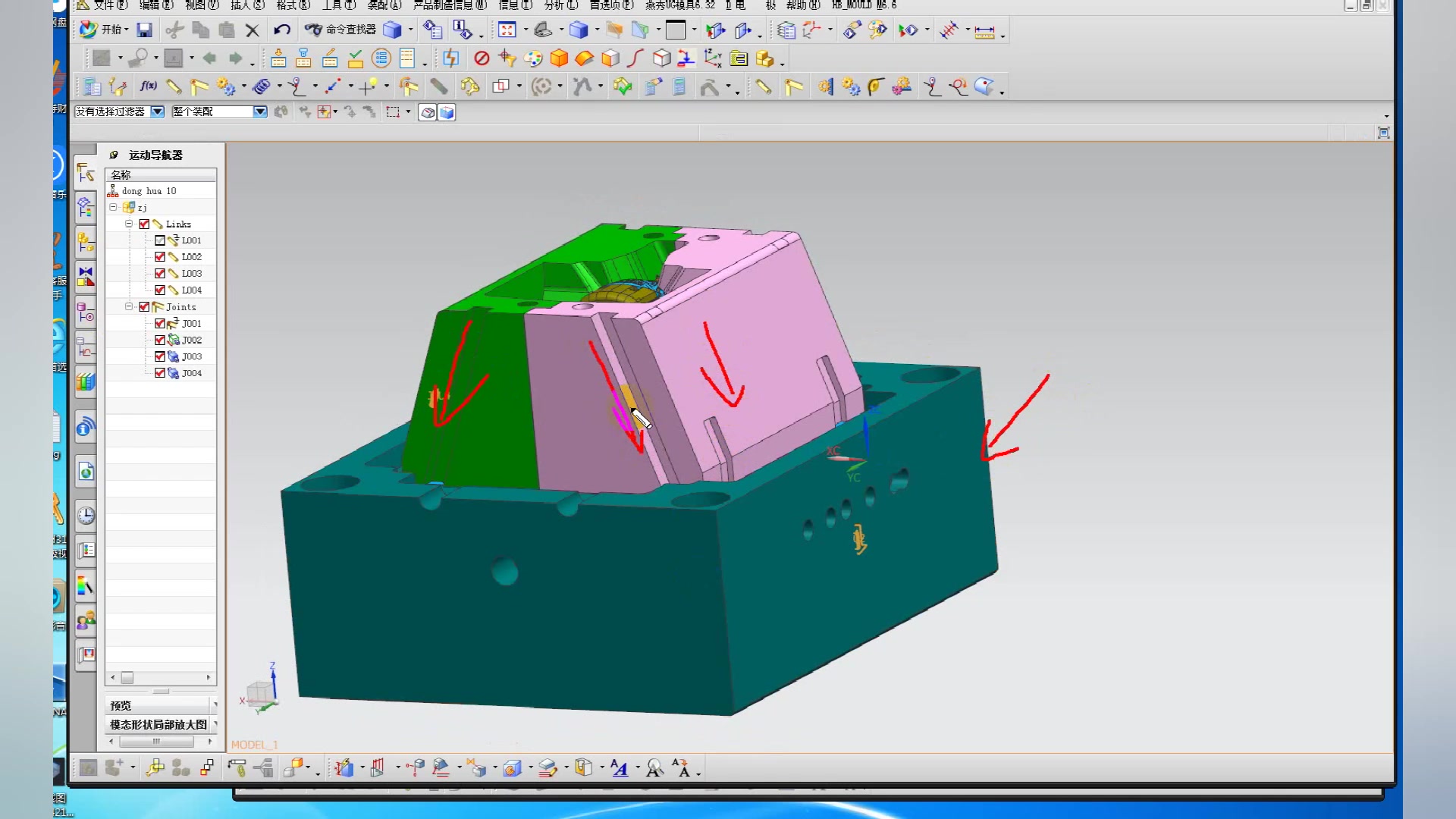Open the 分析 menu
The height and width of the screenshot is (819, 1456).
click(x=560, y=5)
